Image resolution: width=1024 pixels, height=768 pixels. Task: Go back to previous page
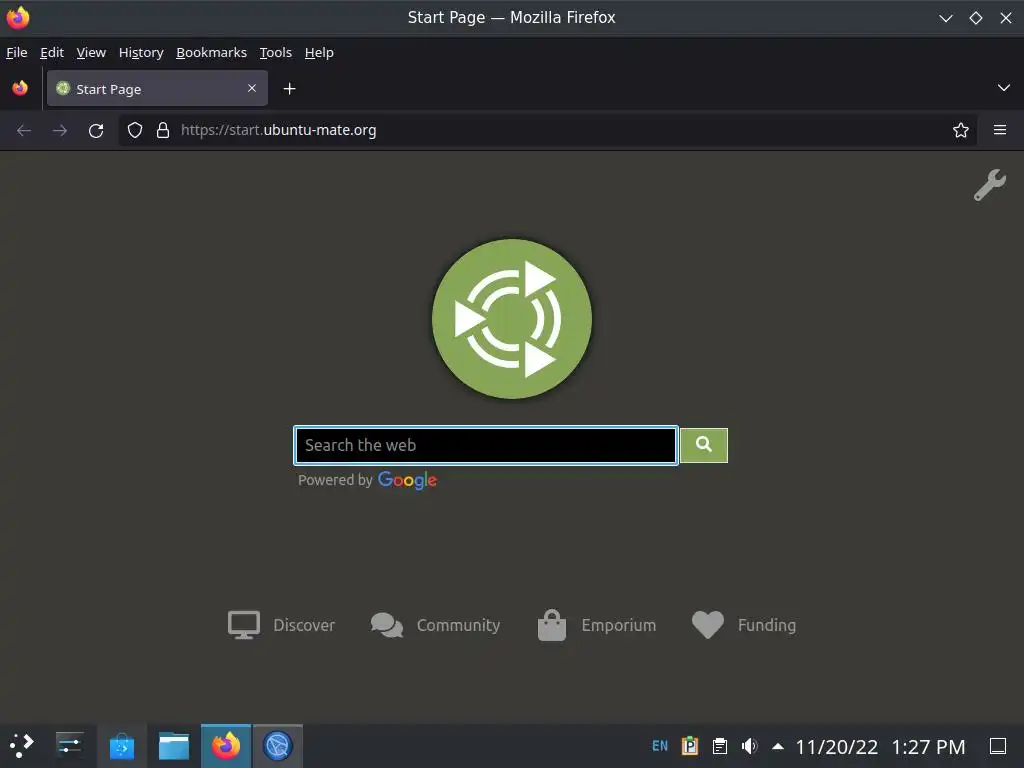(24, 131)
